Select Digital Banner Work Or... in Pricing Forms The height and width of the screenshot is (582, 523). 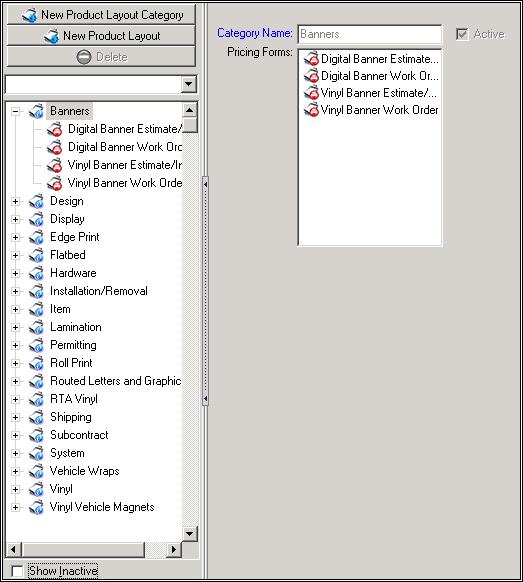pyautogui.click(x=371, y=76)
